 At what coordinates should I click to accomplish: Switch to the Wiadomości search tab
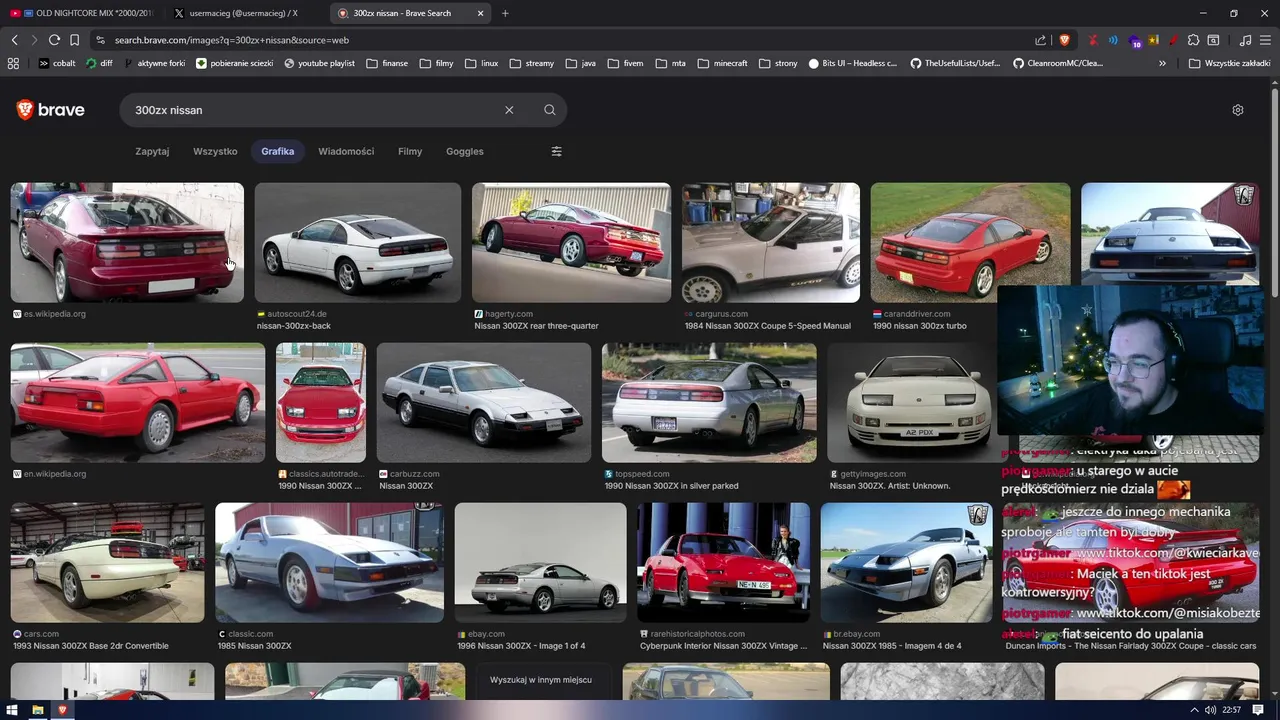click(346, 151)
